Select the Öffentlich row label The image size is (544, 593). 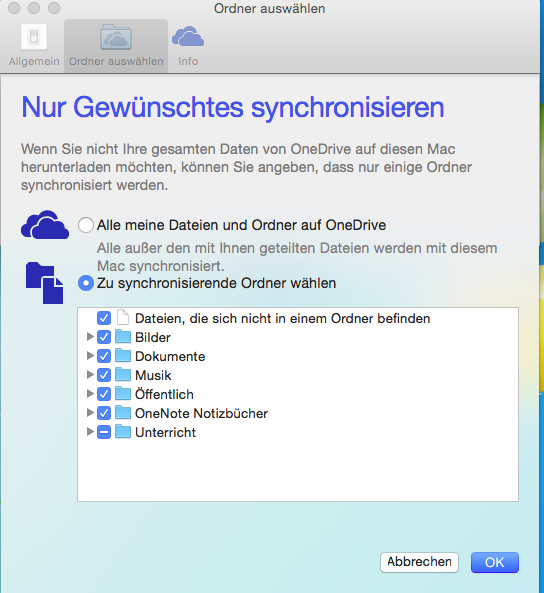click(164, 394)
